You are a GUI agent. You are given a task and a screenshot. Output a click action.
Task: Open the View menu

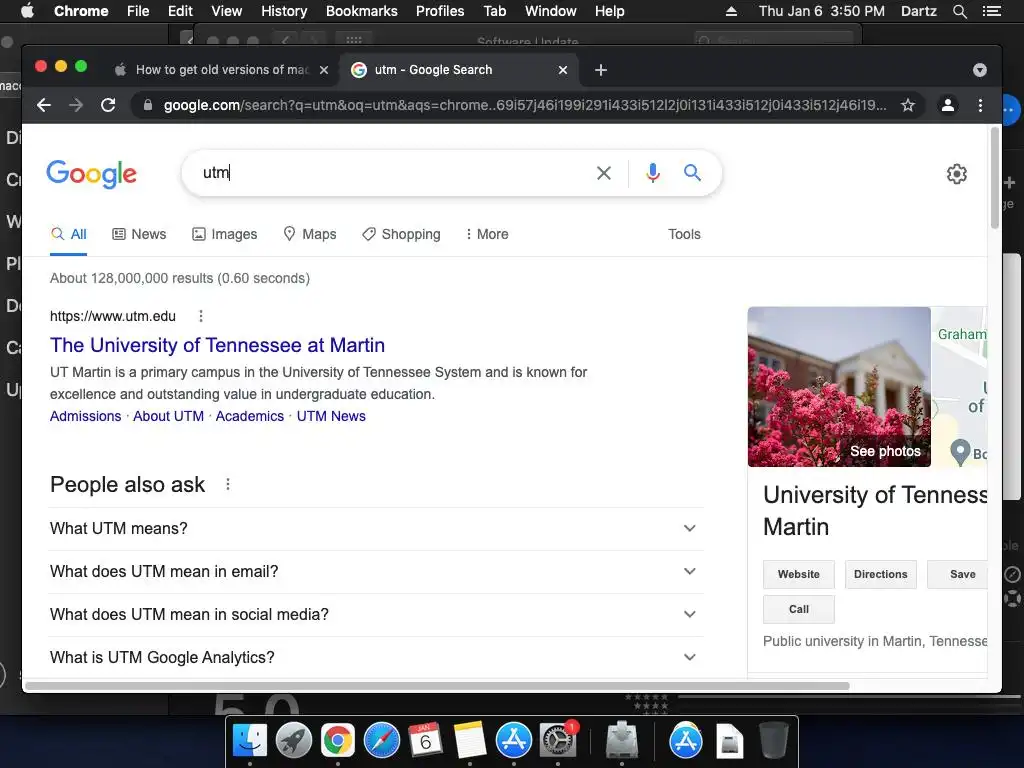(227, 11)
